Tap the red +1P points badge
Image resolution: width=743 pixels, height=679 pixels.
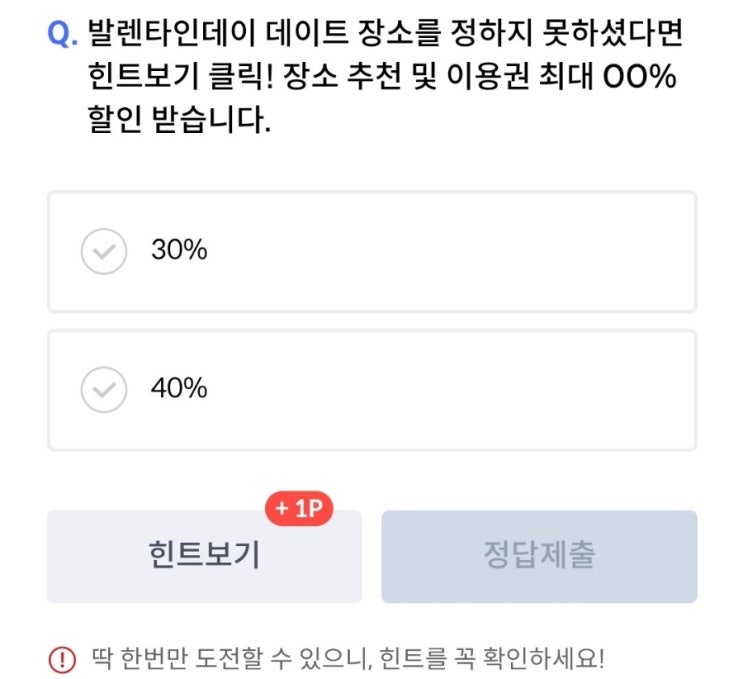[298, 509]
